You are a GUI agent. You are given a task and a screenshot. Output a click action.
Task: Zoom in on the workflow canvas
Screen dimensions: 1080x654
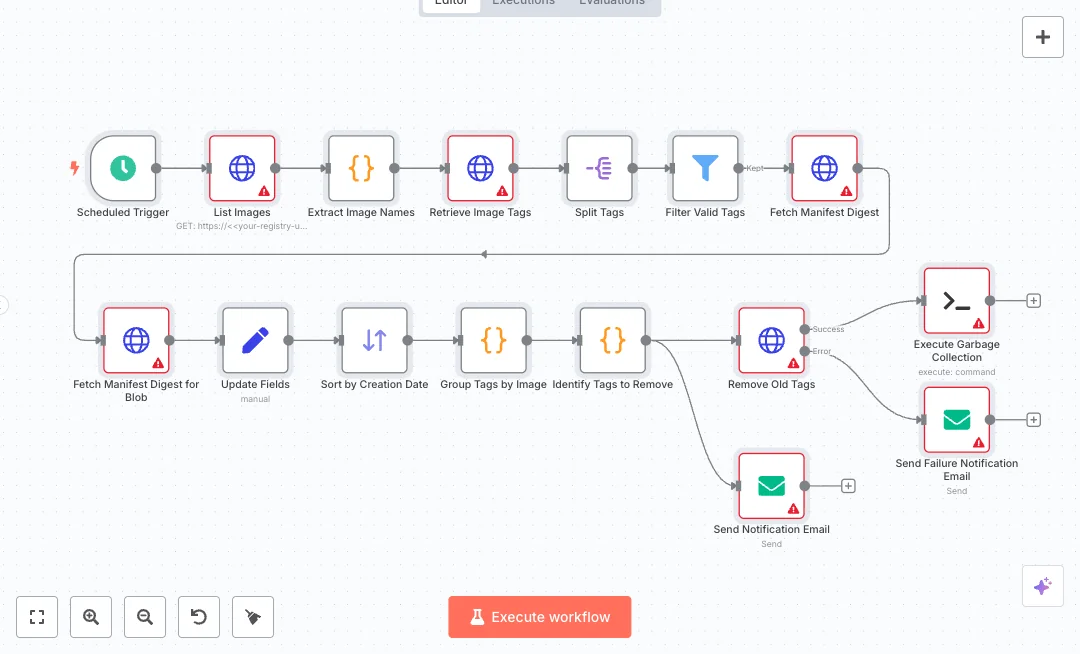tap(91, 617)
